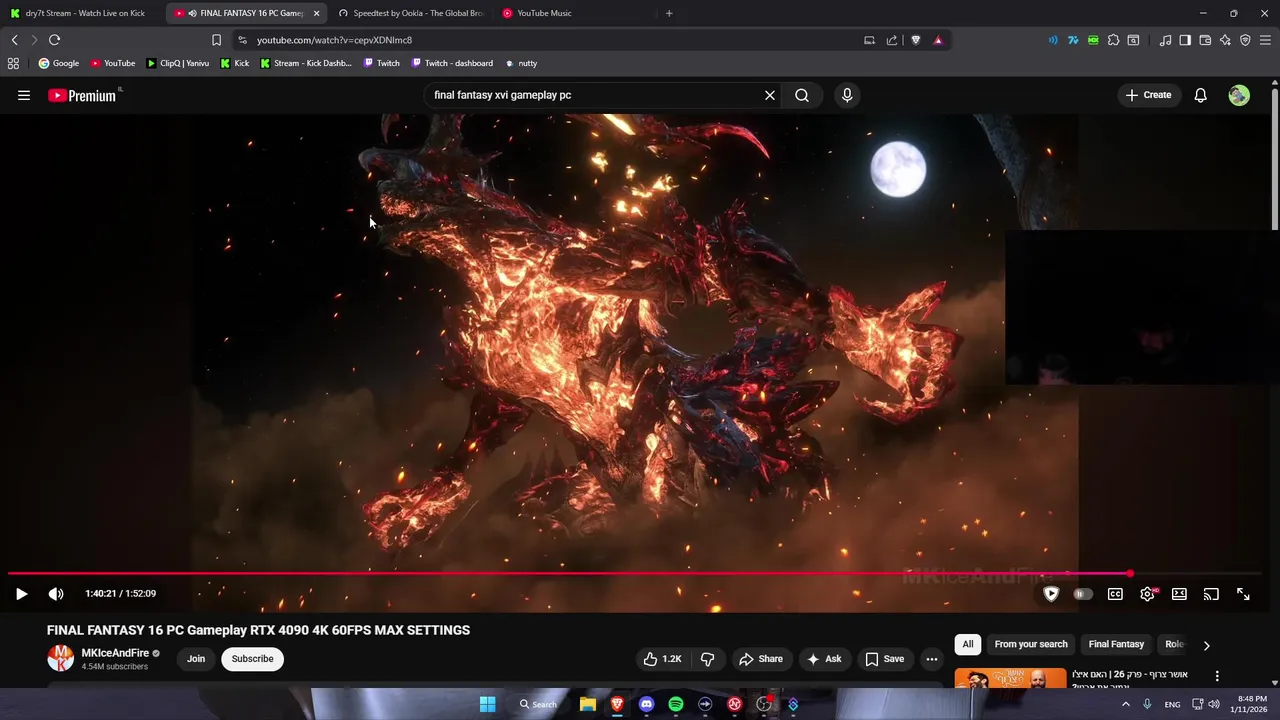Open Discord from taskbar
This screenshot has width=1280, height=720.
[646, 704]
